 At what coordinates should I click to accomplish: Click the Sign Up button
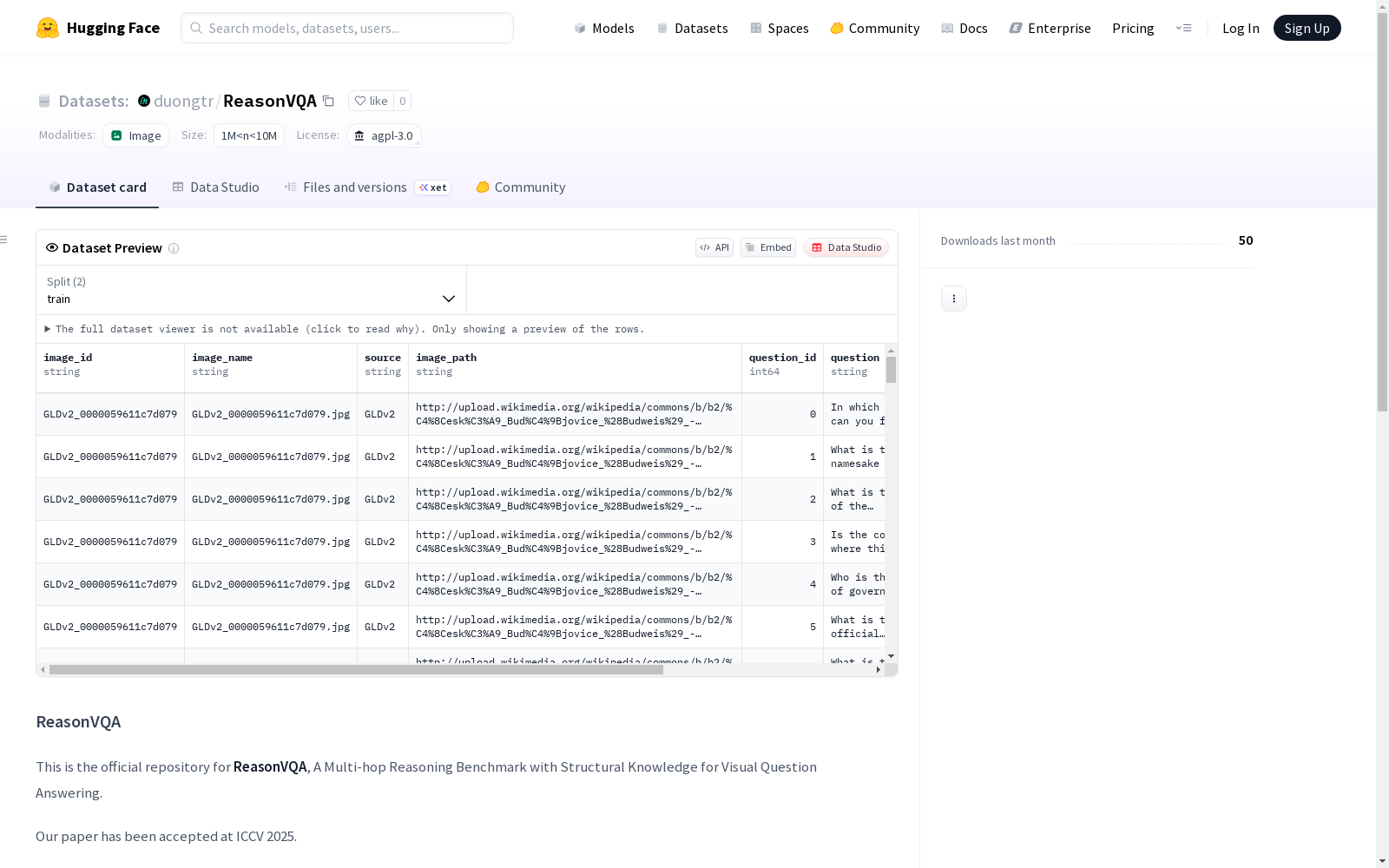[x=1307, y=28]
